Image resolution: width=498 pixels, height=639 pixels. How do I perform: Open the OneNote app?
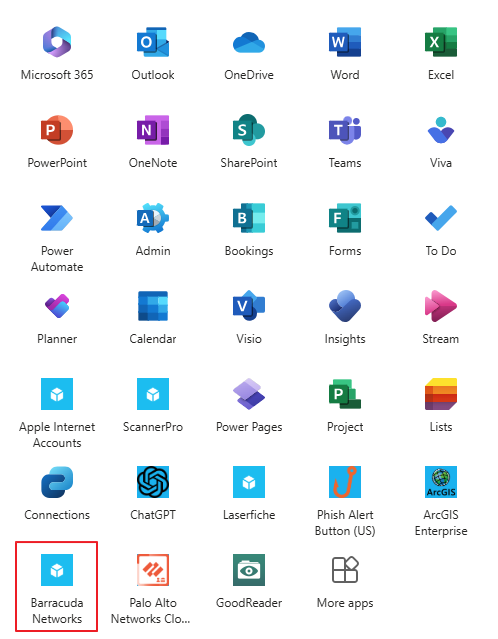click(153, 130)
